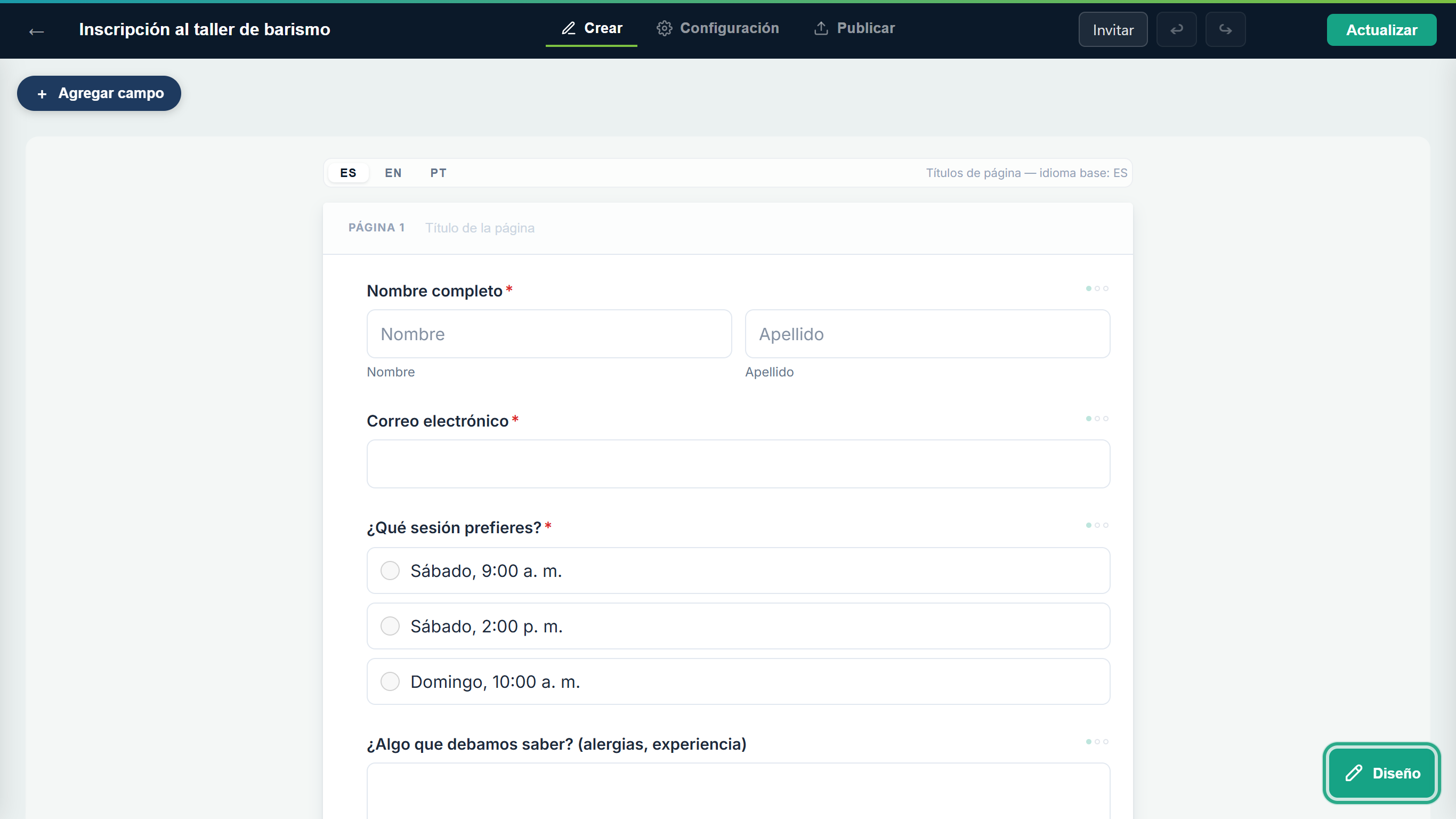Open options dots for ¿Algo que debamos saber?
The width and height of the screenshot is (1456, 819).
(1096, 742)
